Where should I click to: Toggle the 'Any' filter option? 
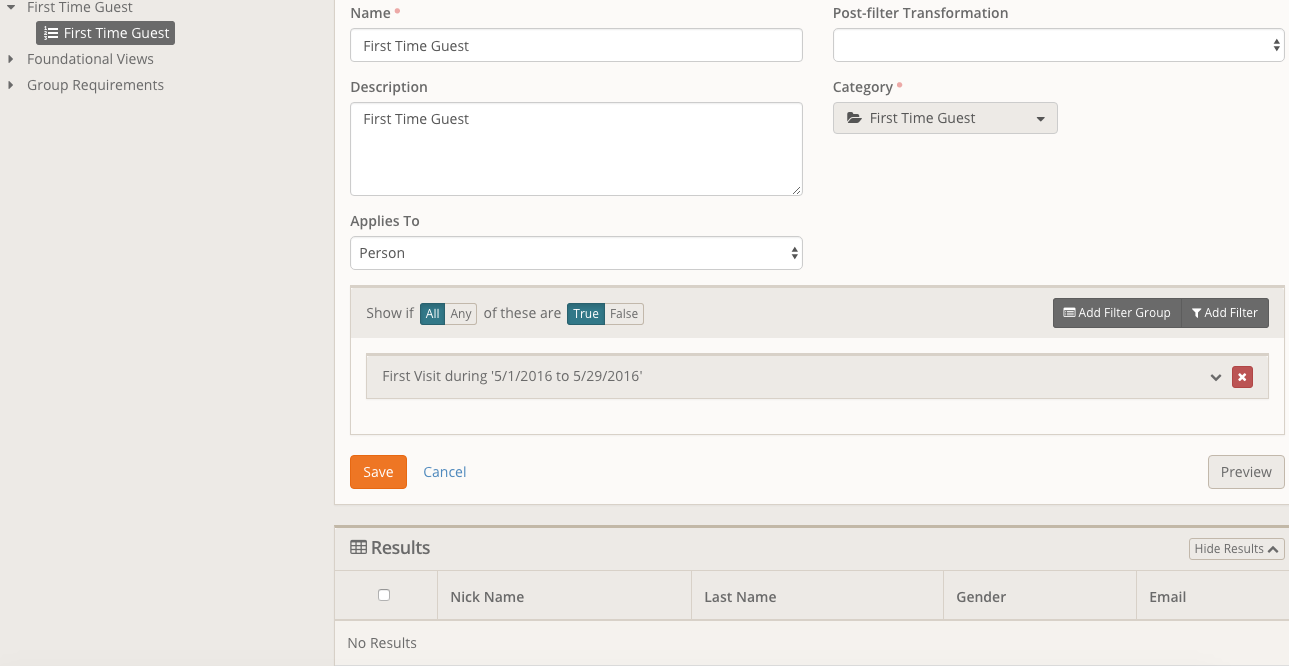coord(461,314)
